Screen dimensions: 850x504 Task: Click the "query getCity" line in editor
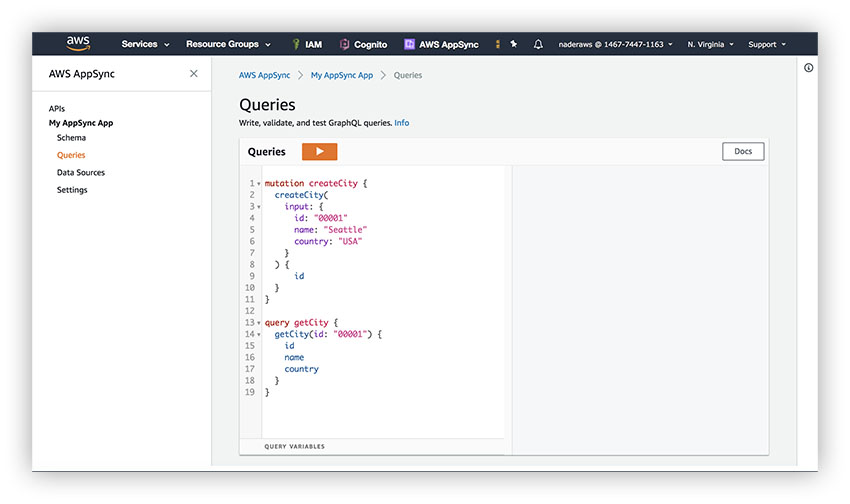pyautogui.click(x=301, y=323)
